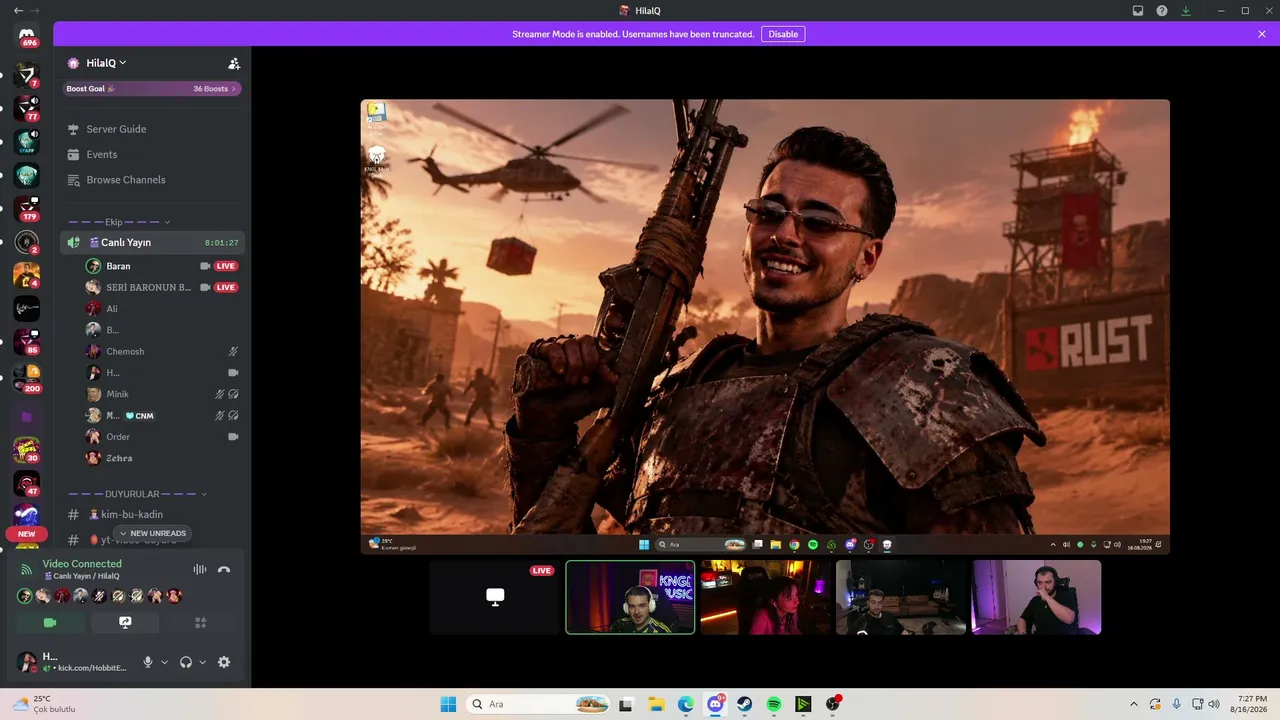This screenshot has width=1280, height=720.
Task: Open the Discord inbox icon
Action: click(x=1138, y=11)
